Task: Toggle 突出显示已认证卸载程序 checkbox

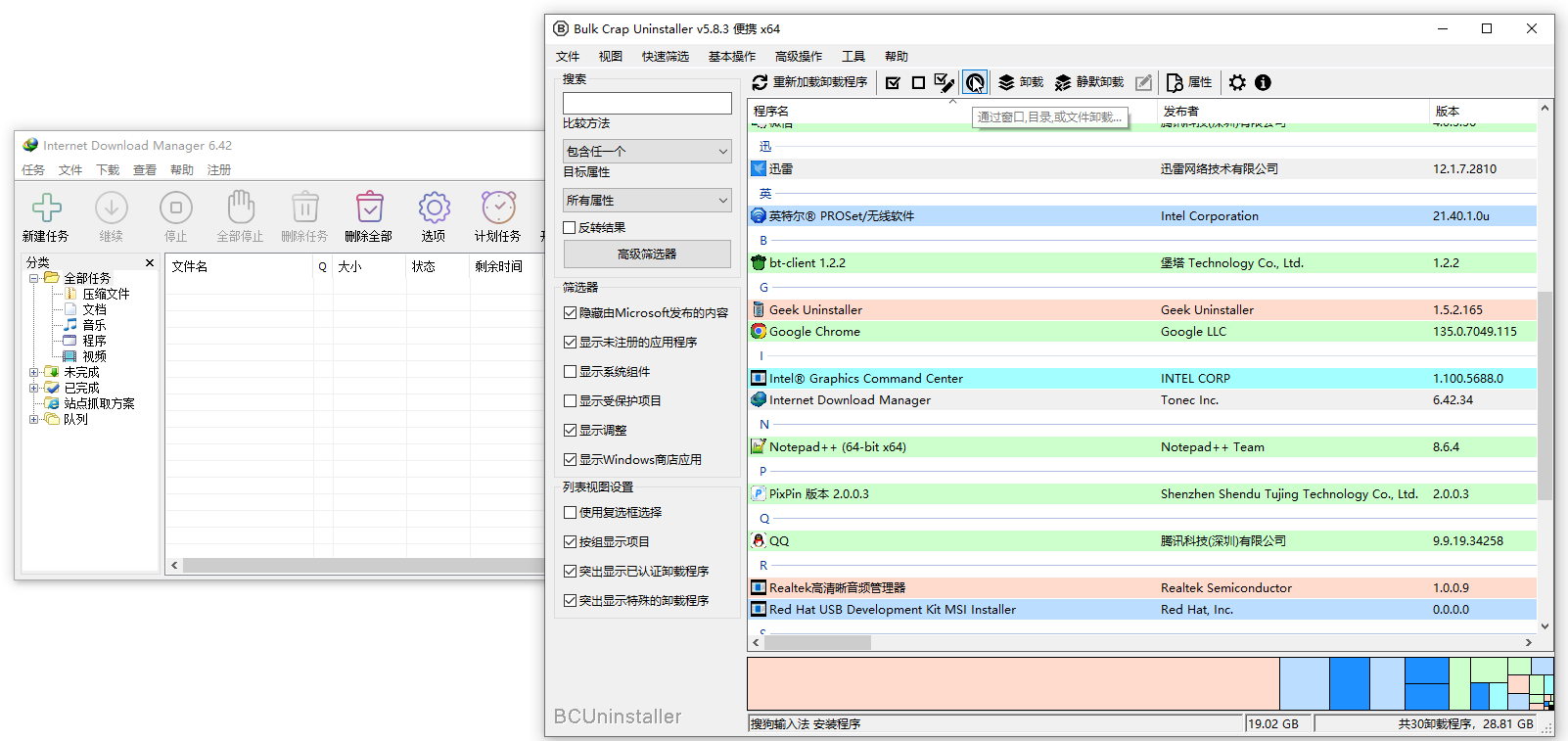Action: (570, 571)
